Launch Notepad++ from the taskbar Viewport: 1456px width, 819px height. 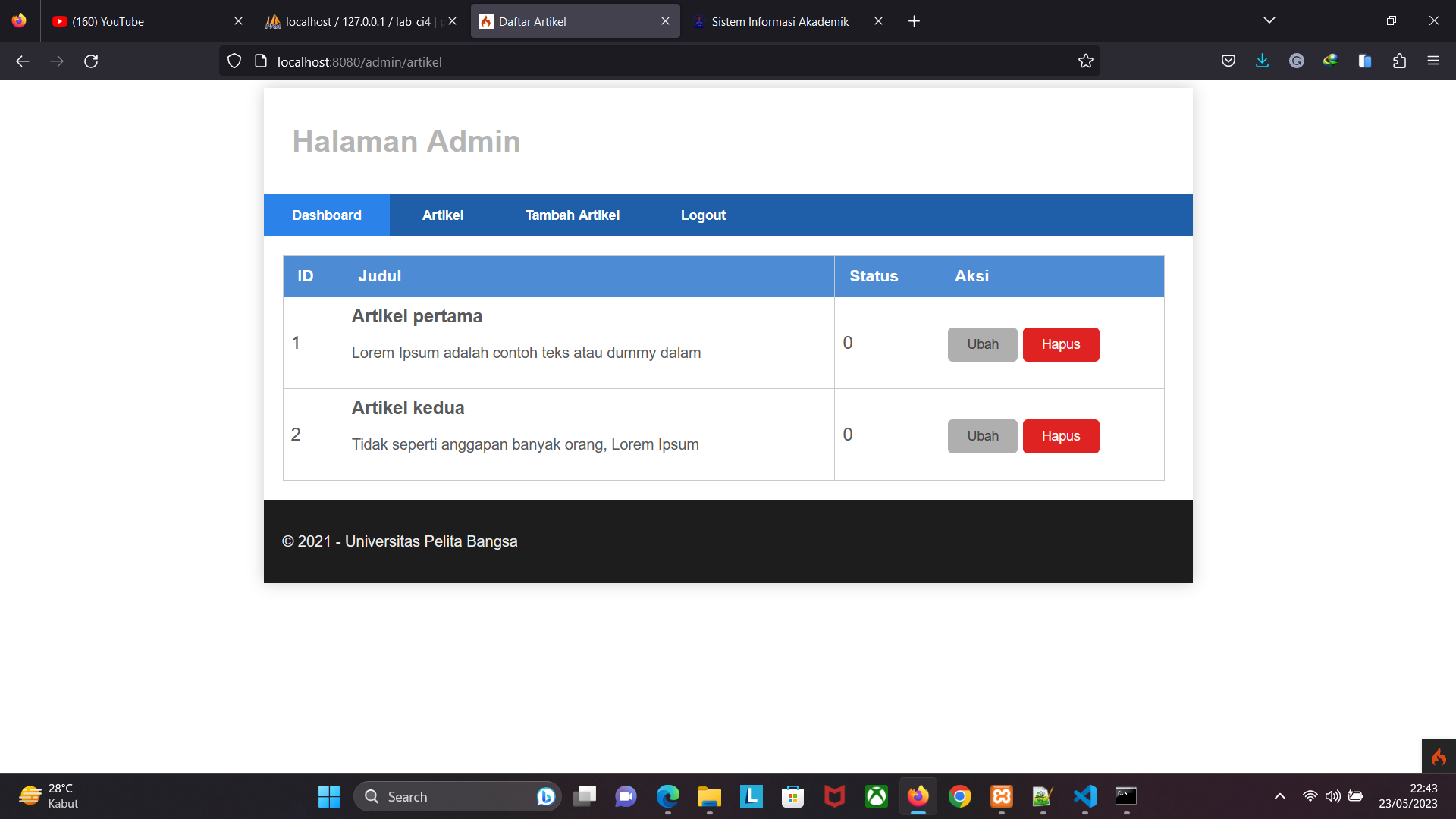pos(1042,797)
